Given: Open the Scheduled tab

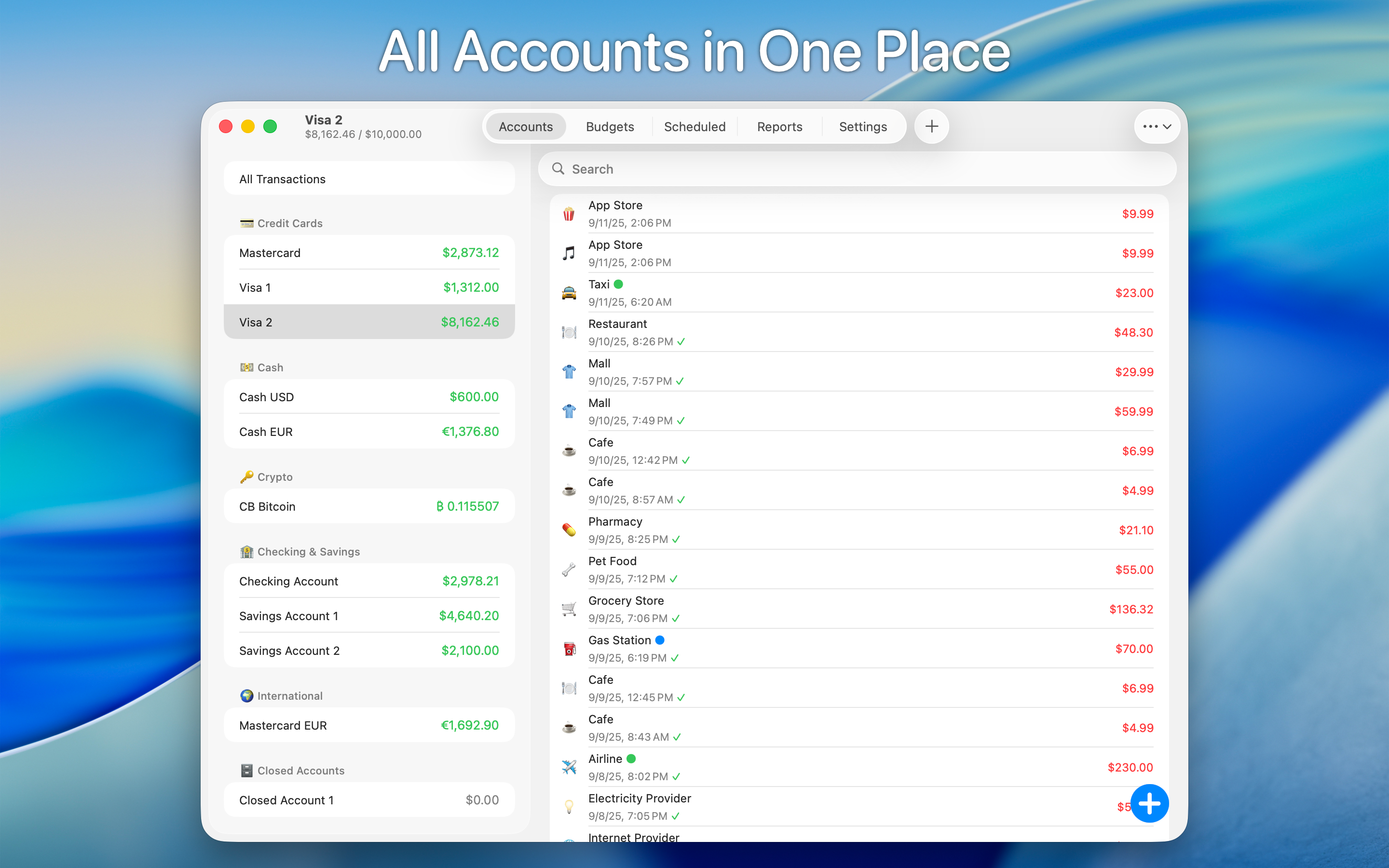Looking at the screenshot, I should pyautogui.click(x=694, y=126).
